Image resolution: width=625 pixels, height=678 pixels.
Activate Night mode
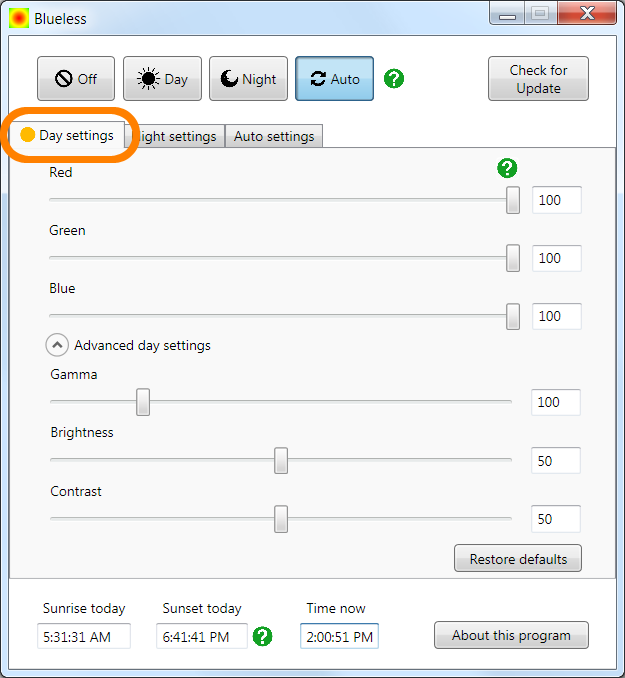point(248,79)
